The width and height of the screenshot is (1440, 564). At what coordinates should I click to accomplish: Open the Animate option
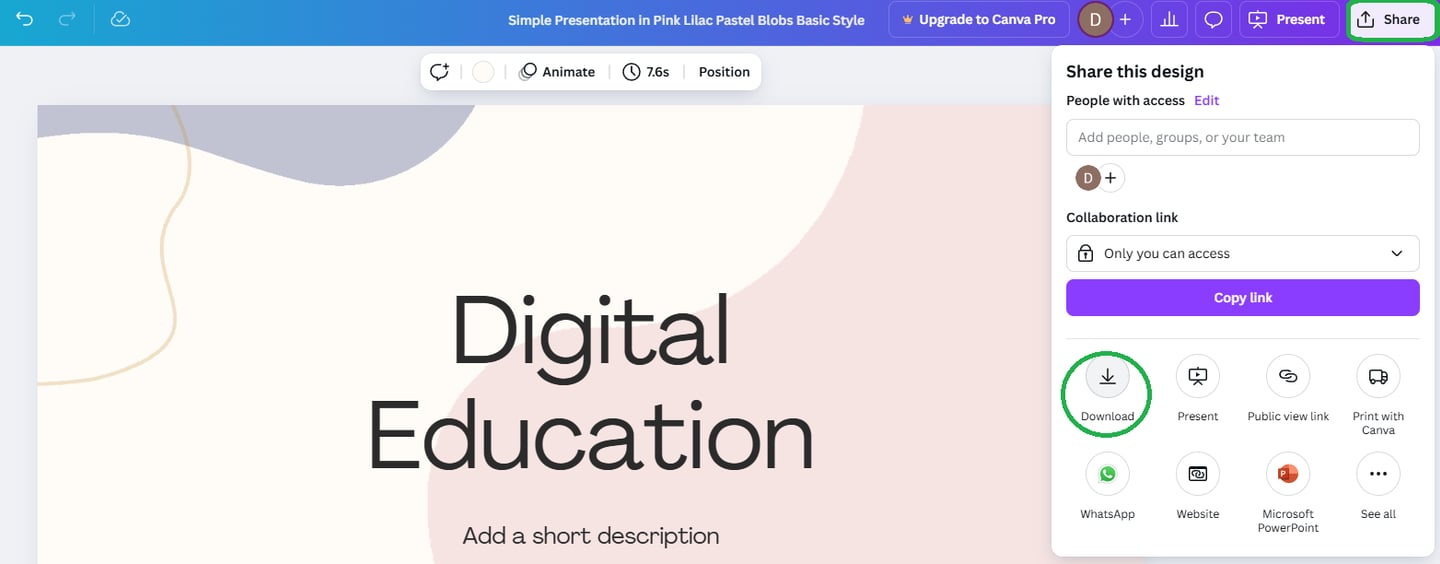click(557, 72)
